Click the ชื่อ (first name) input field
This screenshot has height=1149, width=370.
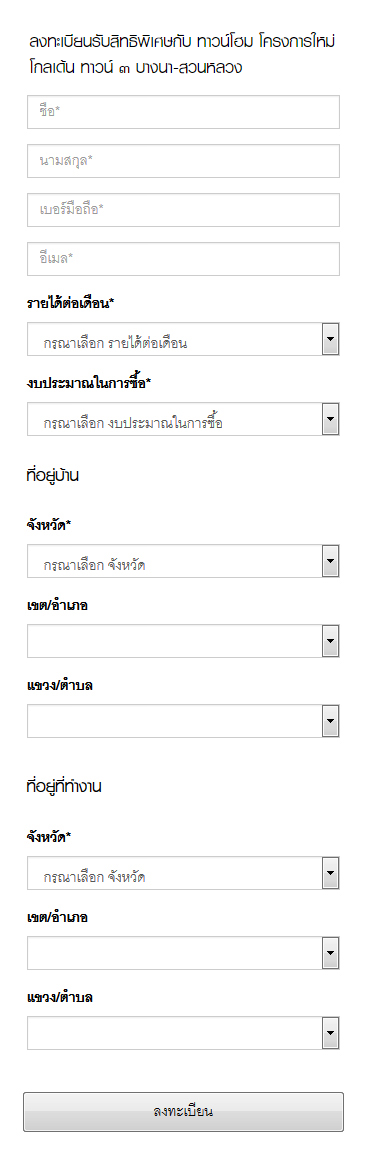coord(183,111)
